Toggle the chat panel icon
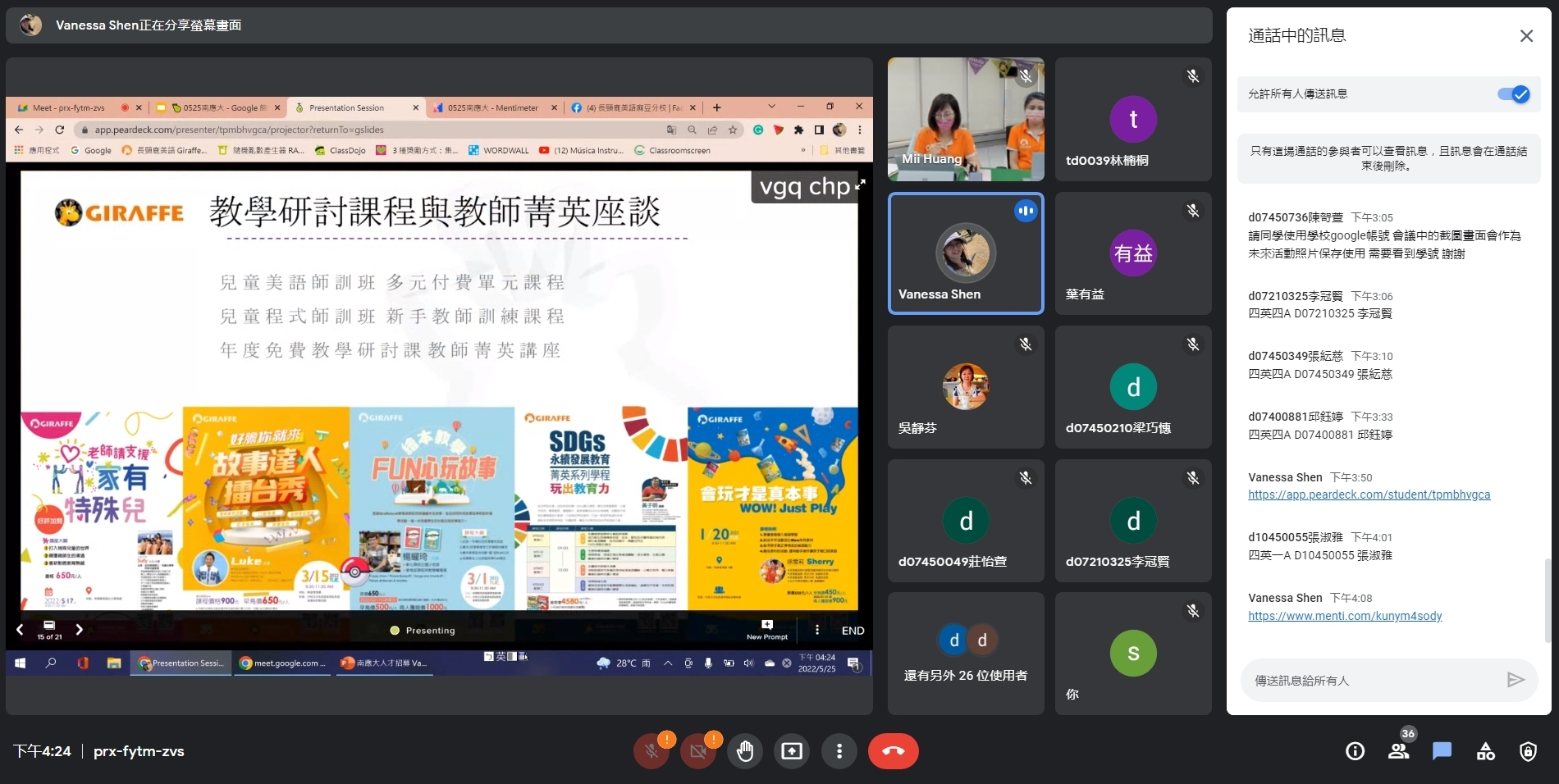 coord(1442,751)
